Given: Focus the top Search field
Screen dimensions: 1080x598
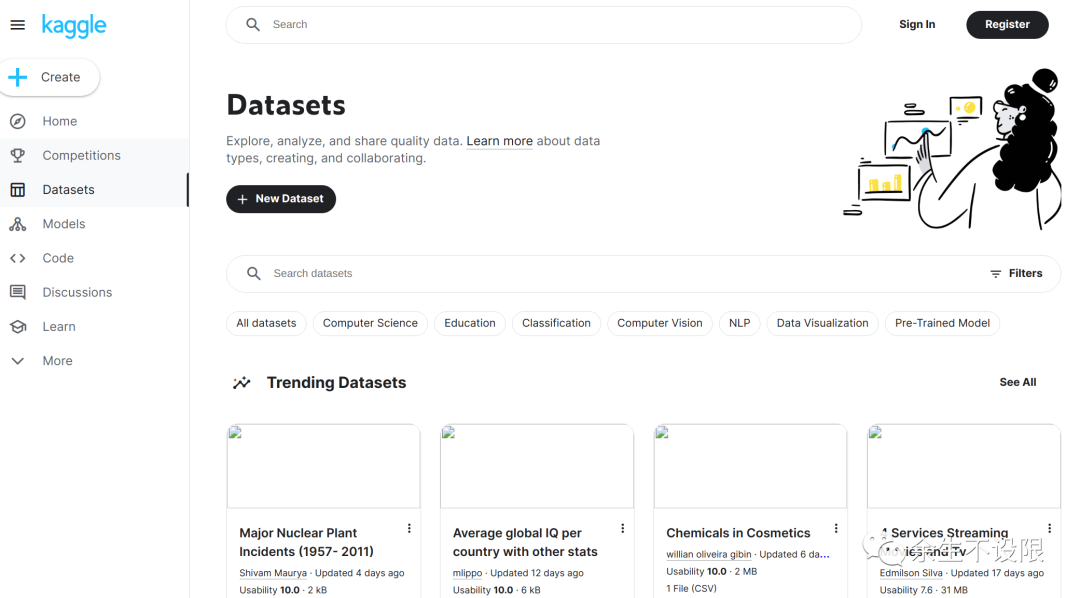Looking at the screenshot, I should 543,25.
